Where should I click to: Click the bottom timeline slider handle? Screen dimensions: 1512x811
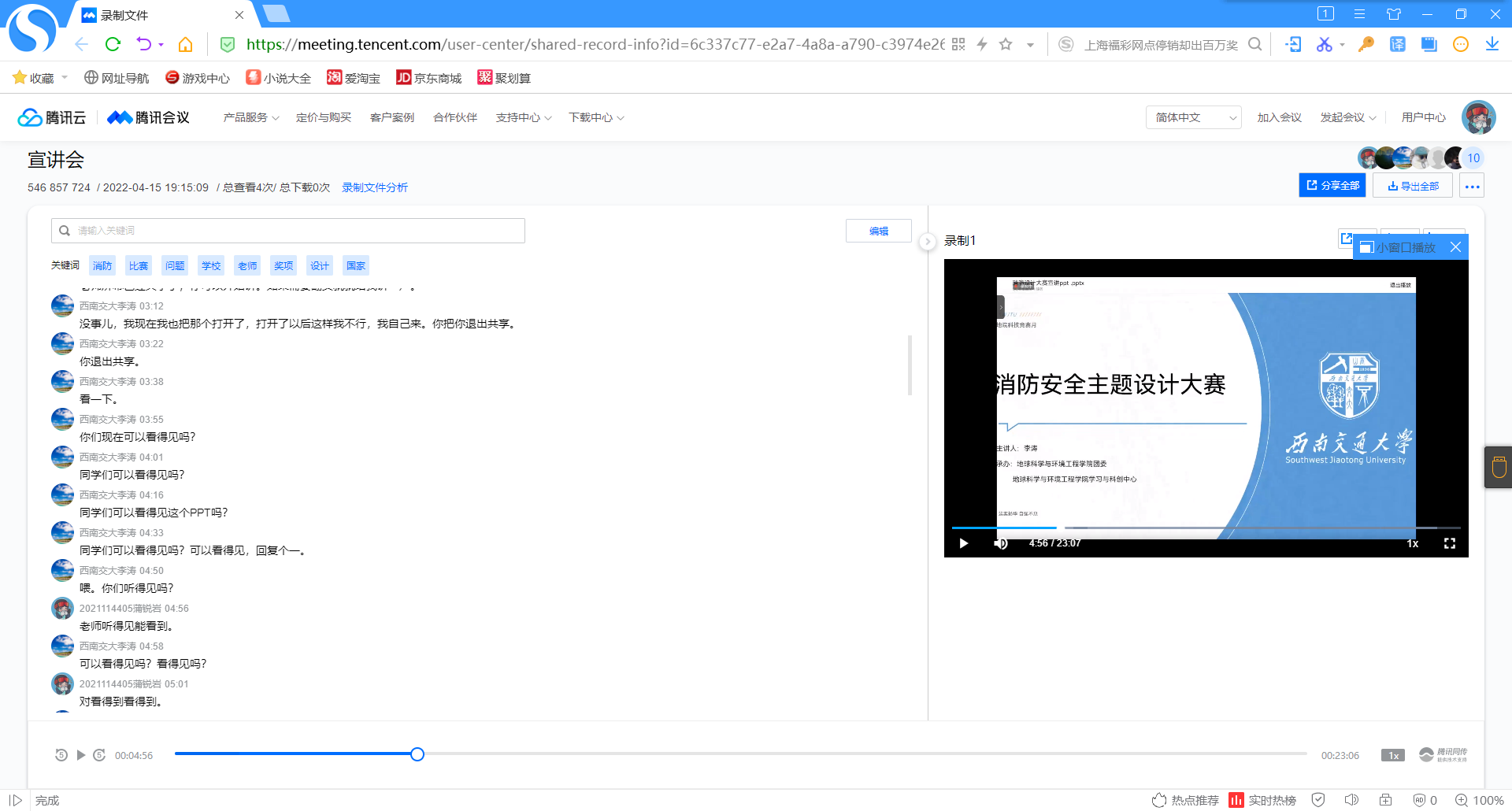417,754
